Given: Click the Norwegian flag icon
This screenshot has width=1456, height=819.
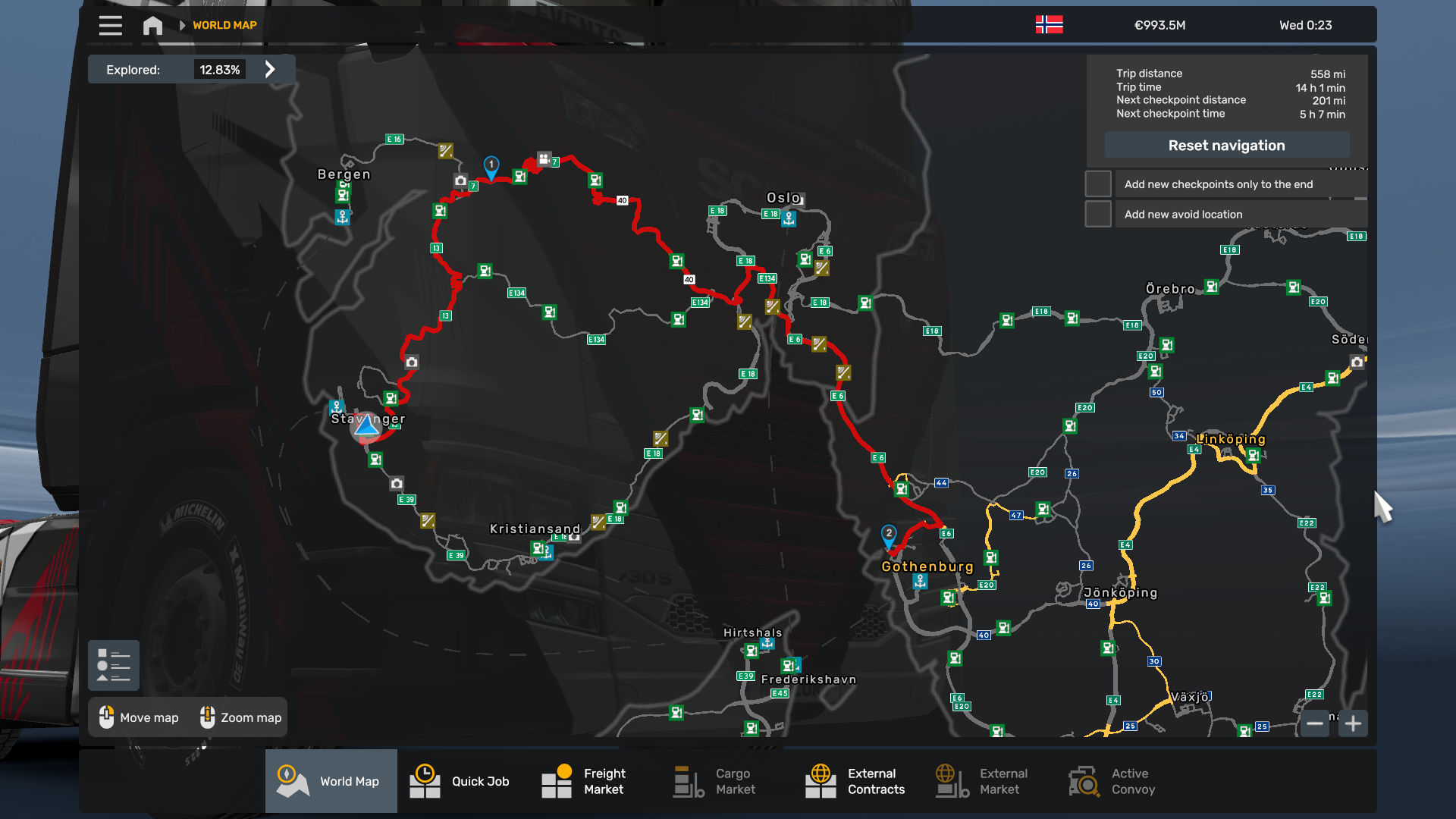Looking at the screenshot, I should (1049, 25).
